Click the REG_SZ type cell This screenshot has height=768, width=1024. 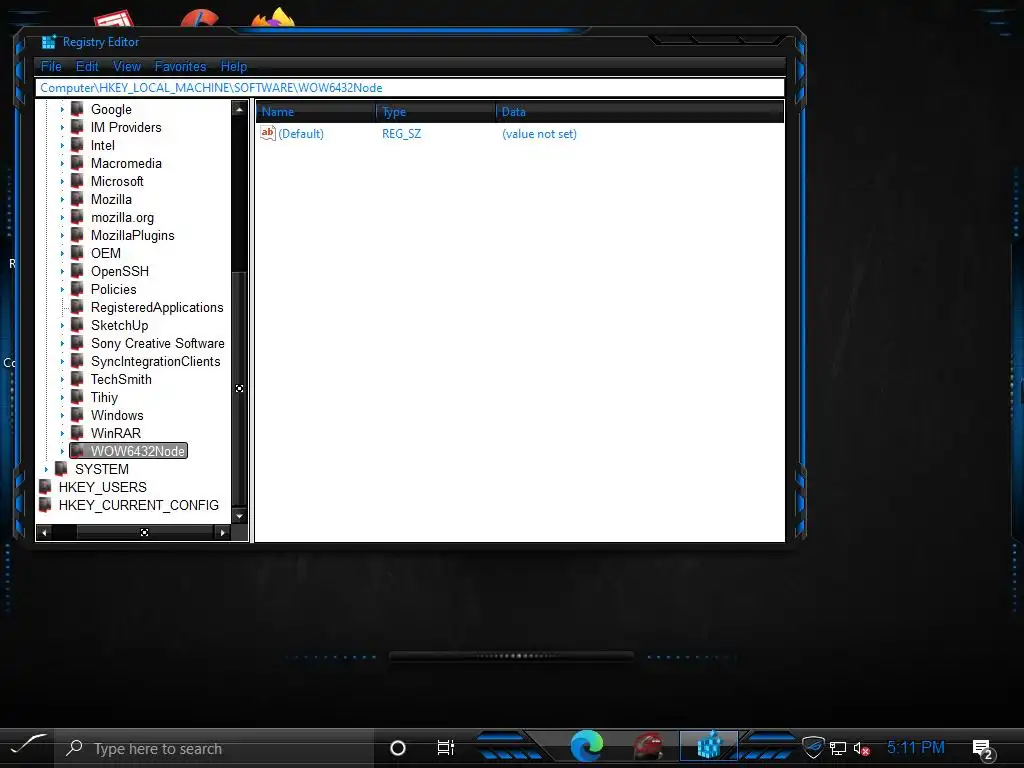point(402,134)
